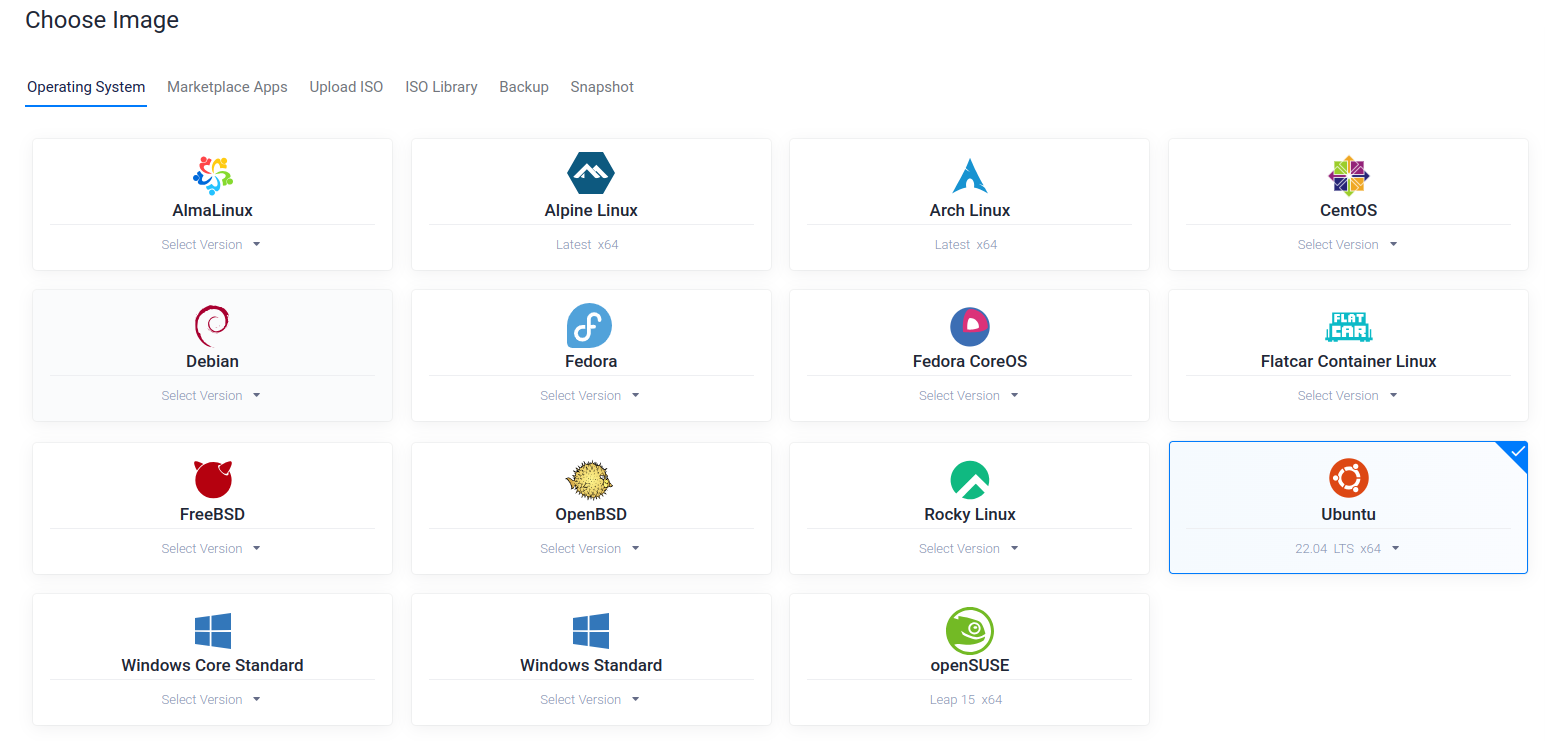This screenshot has height=741, width=1545.
Task: Click the Fedora CoreOS name label
Action: click(x=970, y=361)
